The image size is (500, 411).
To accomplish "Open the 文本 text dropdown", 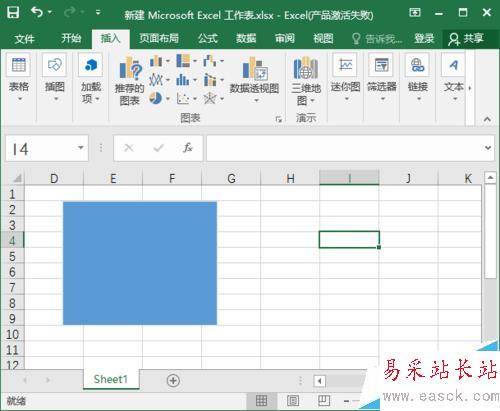I will pyautogui.click(x=454, y=78).
